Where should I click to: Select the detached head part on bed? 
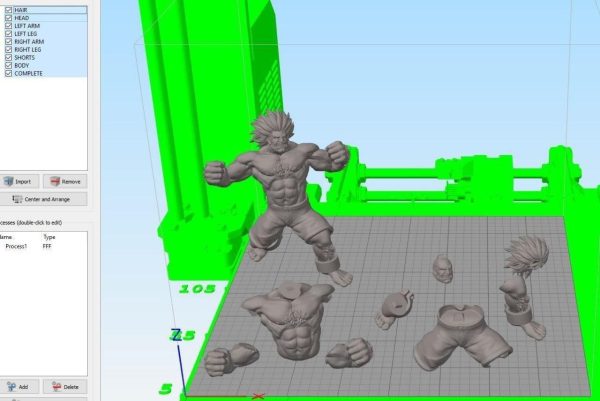(443, 269)
